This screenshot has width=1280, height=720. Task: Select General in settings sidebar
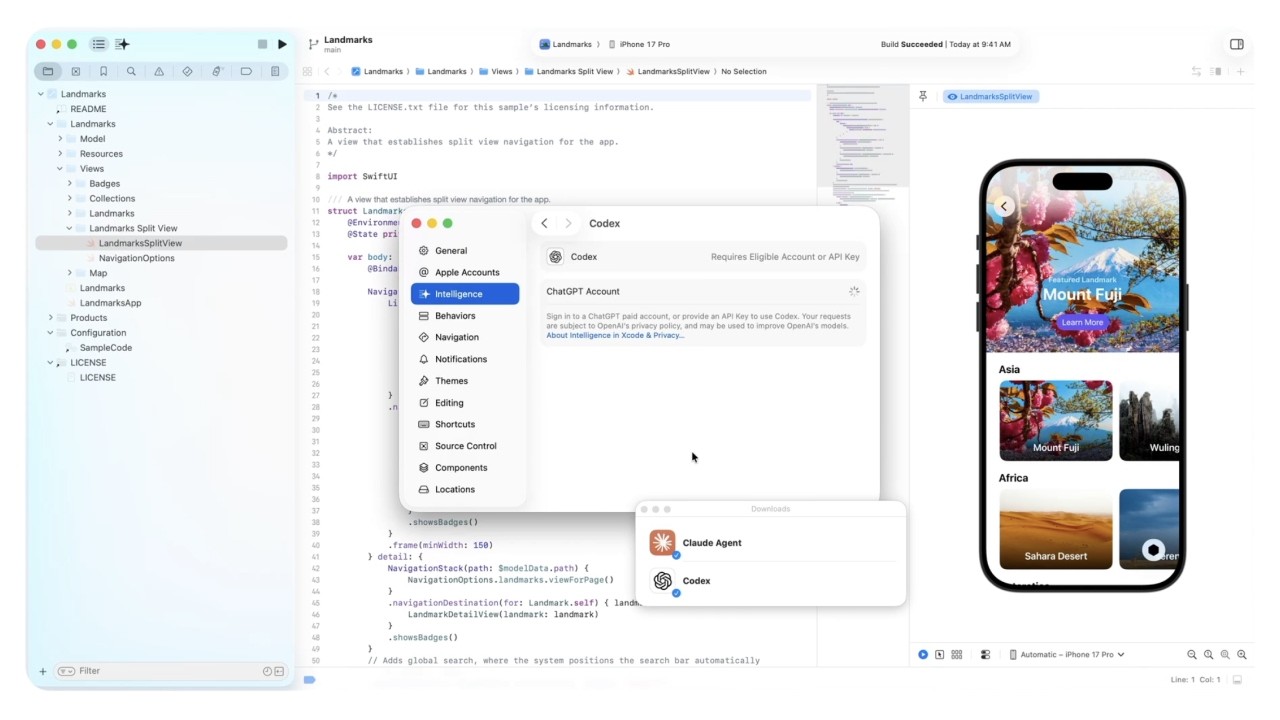click(x=465, y=251)
